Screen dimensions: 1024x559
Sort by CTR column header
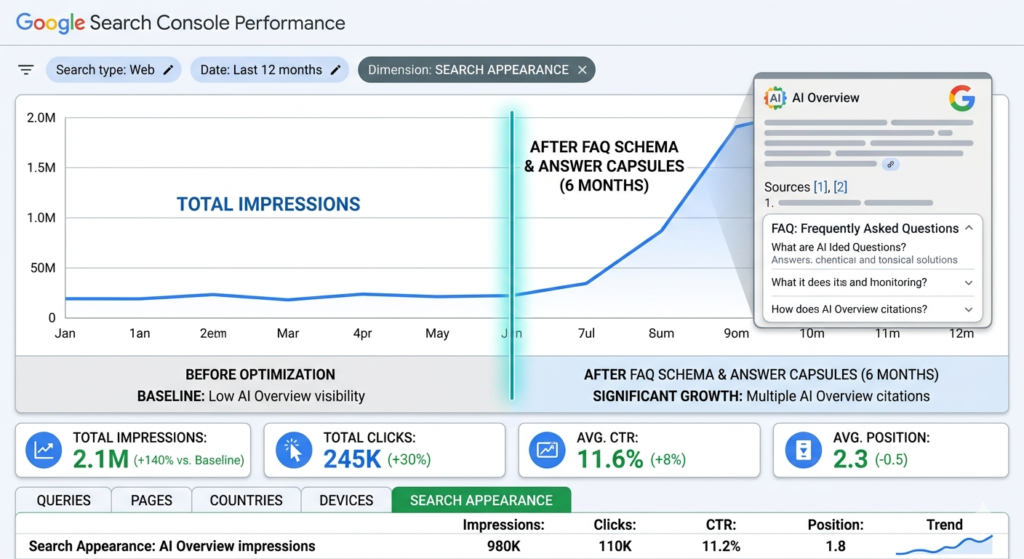tap(721, 524)
